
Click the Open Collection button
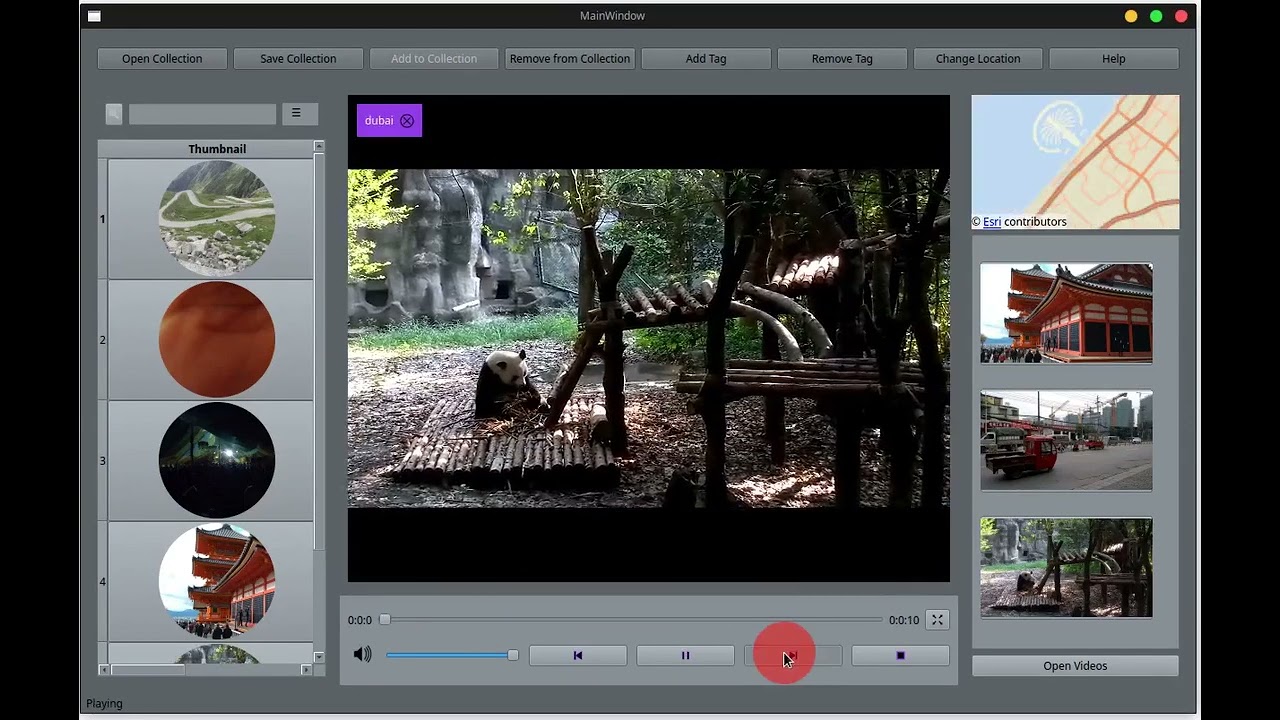coord(162,59)
